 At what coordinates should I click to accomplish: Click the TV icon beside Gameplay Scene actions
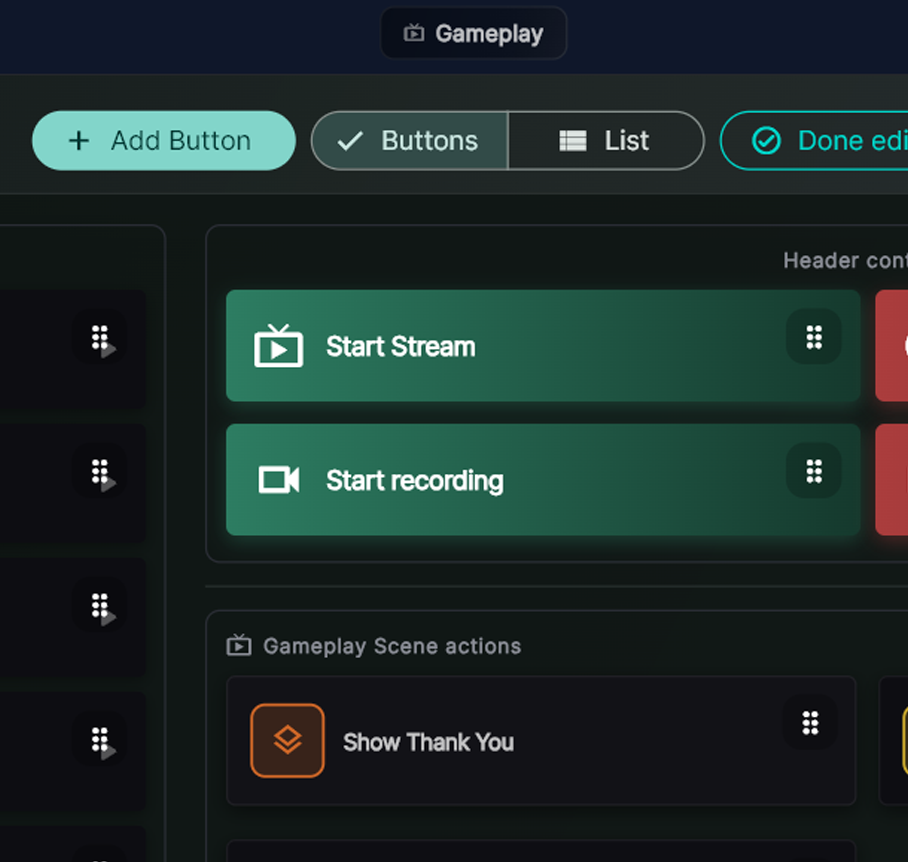tap(237, 646)
